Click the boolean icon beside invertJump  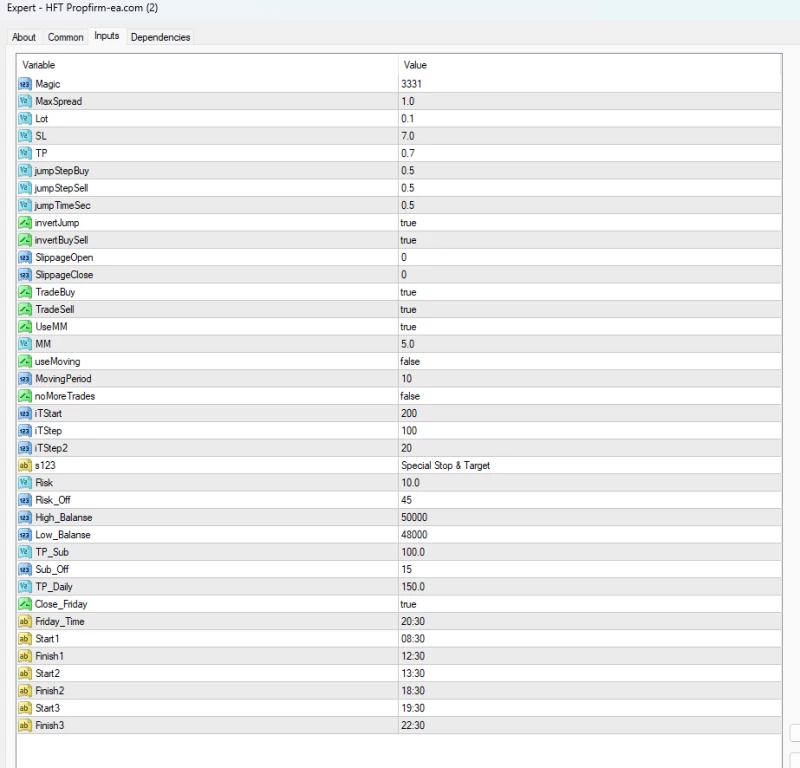click(25, 223)
